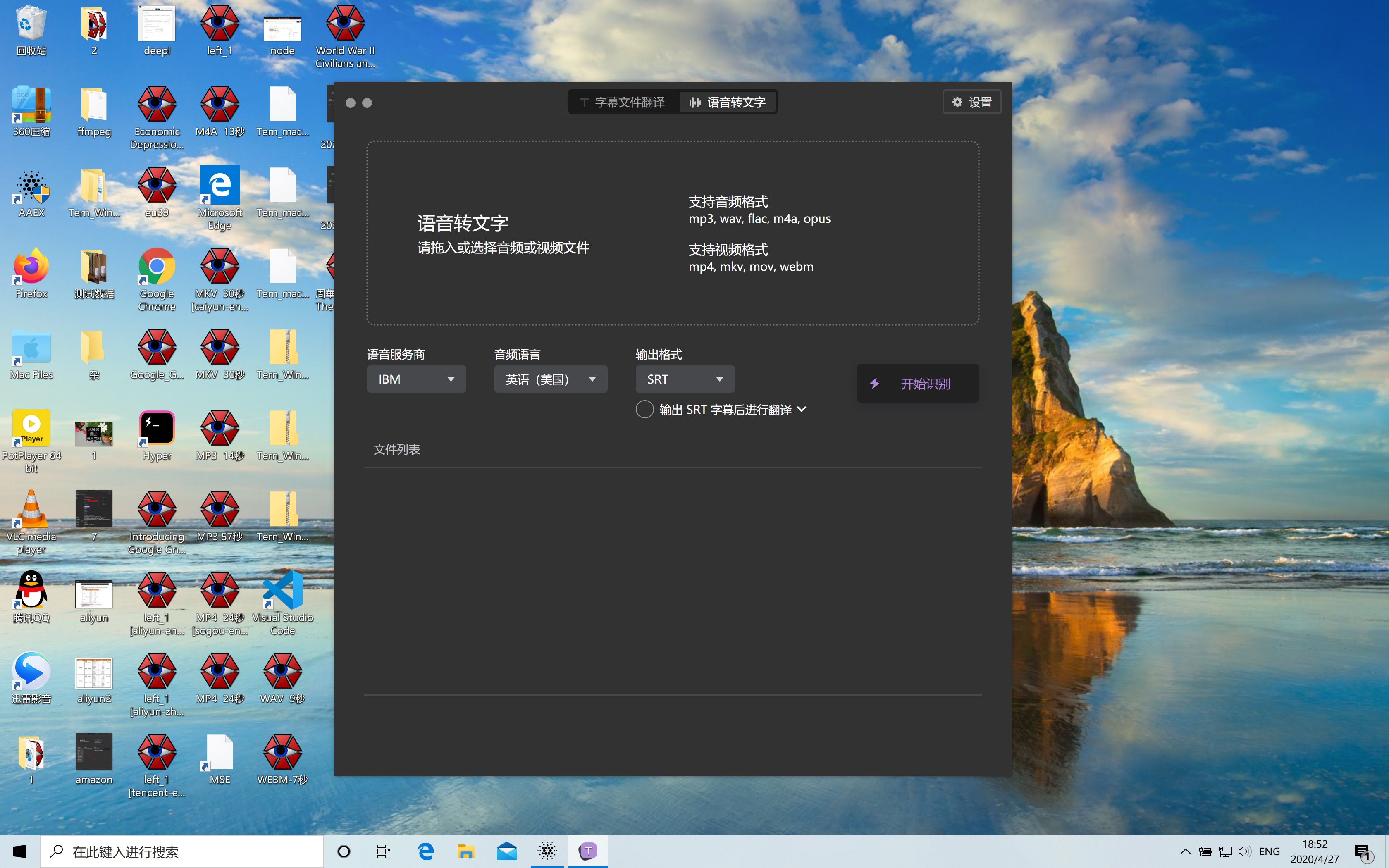The height and width of the screenshot is (868, 1389).
Task: Open File Explorer in the taskbar
Action: tap(465, 851)
